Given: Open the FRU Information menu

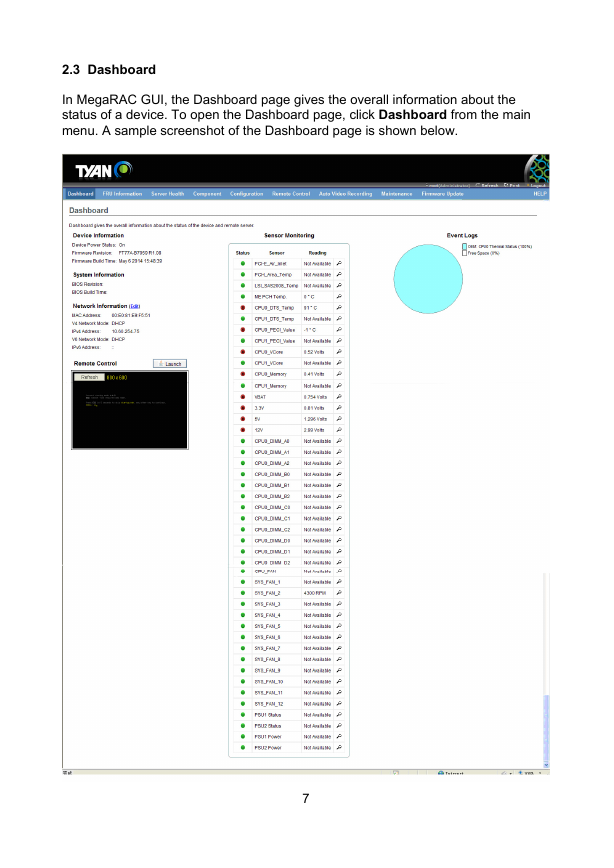Looking at the screenshot, I should point(122,194).
